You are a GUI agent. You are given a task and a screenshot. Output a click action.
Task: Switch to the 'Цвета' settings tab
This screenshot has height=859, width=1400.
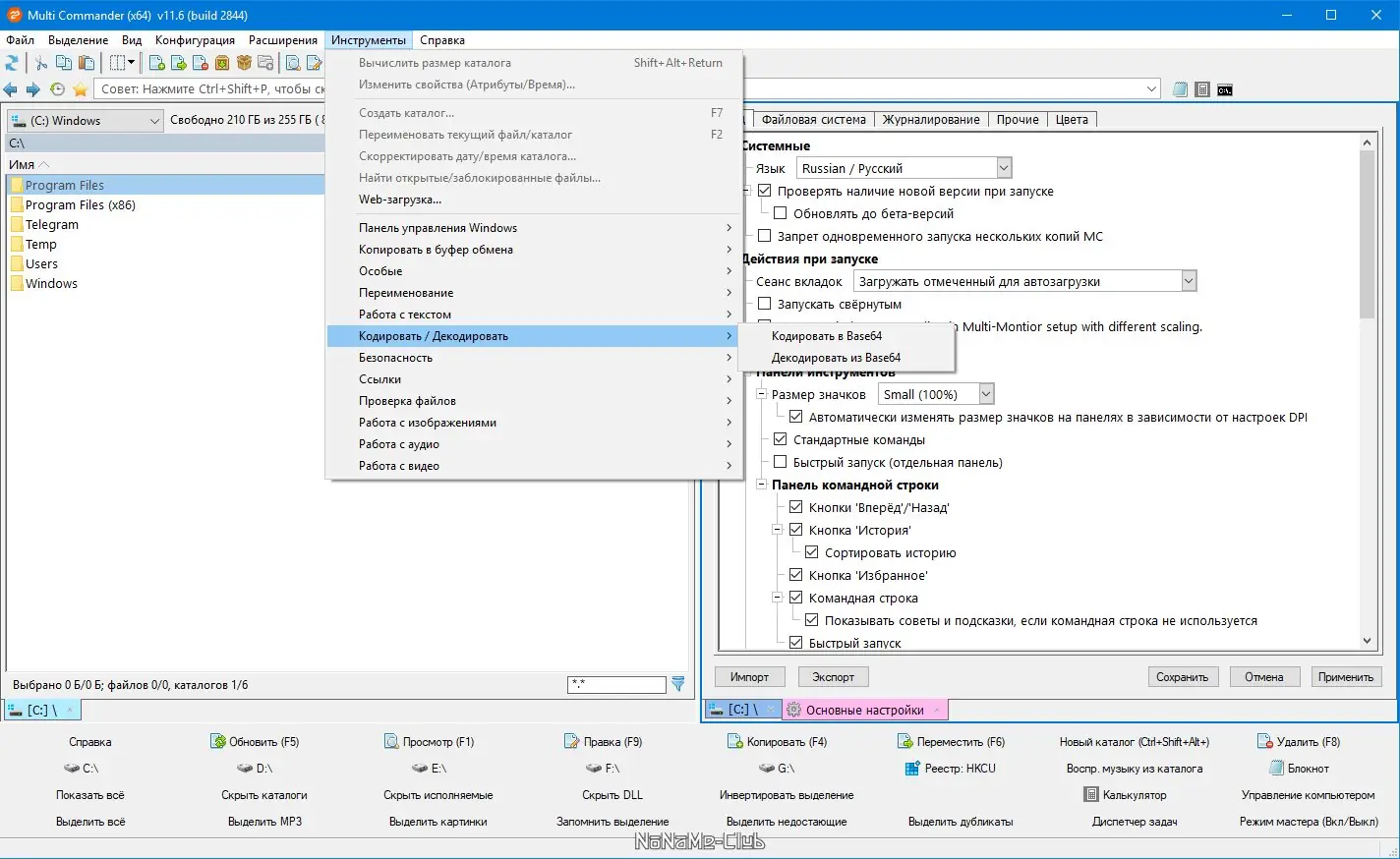coord(1072,119)
